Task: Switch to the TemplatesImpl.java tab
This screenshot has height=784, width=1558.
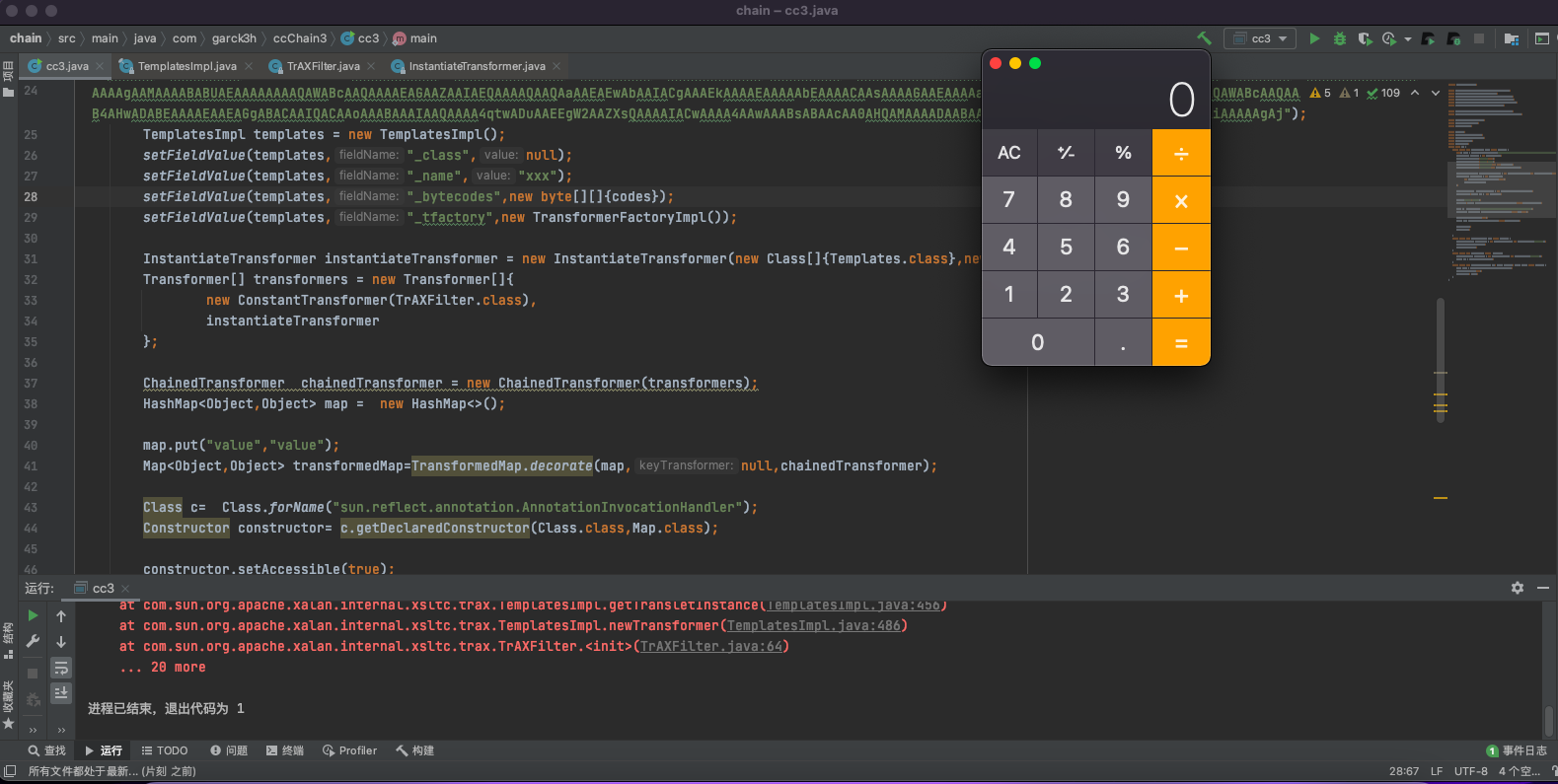Action: [x=186, y=66]
